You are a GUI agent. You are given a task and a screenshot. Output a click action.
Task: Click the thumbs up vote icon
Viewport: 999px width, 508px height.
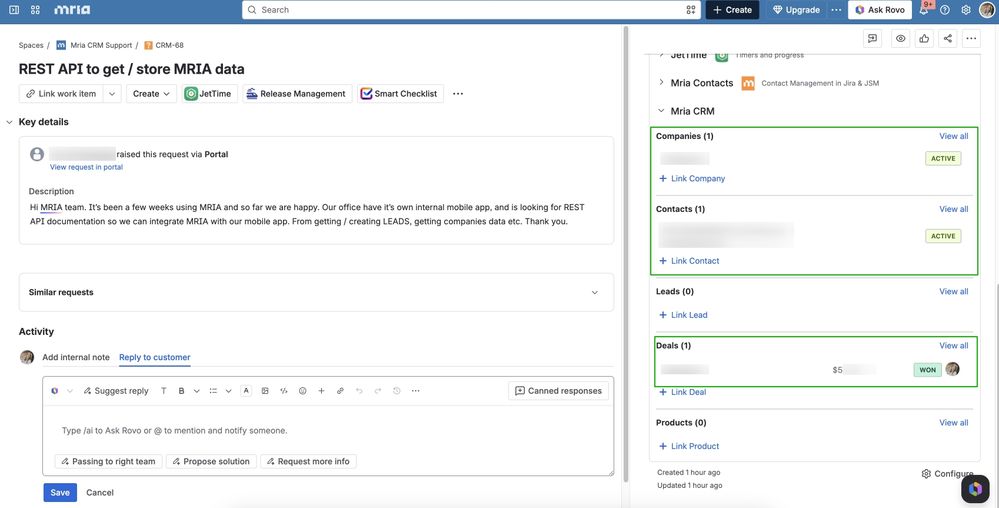pyautogui.click(x=924, y=38)
